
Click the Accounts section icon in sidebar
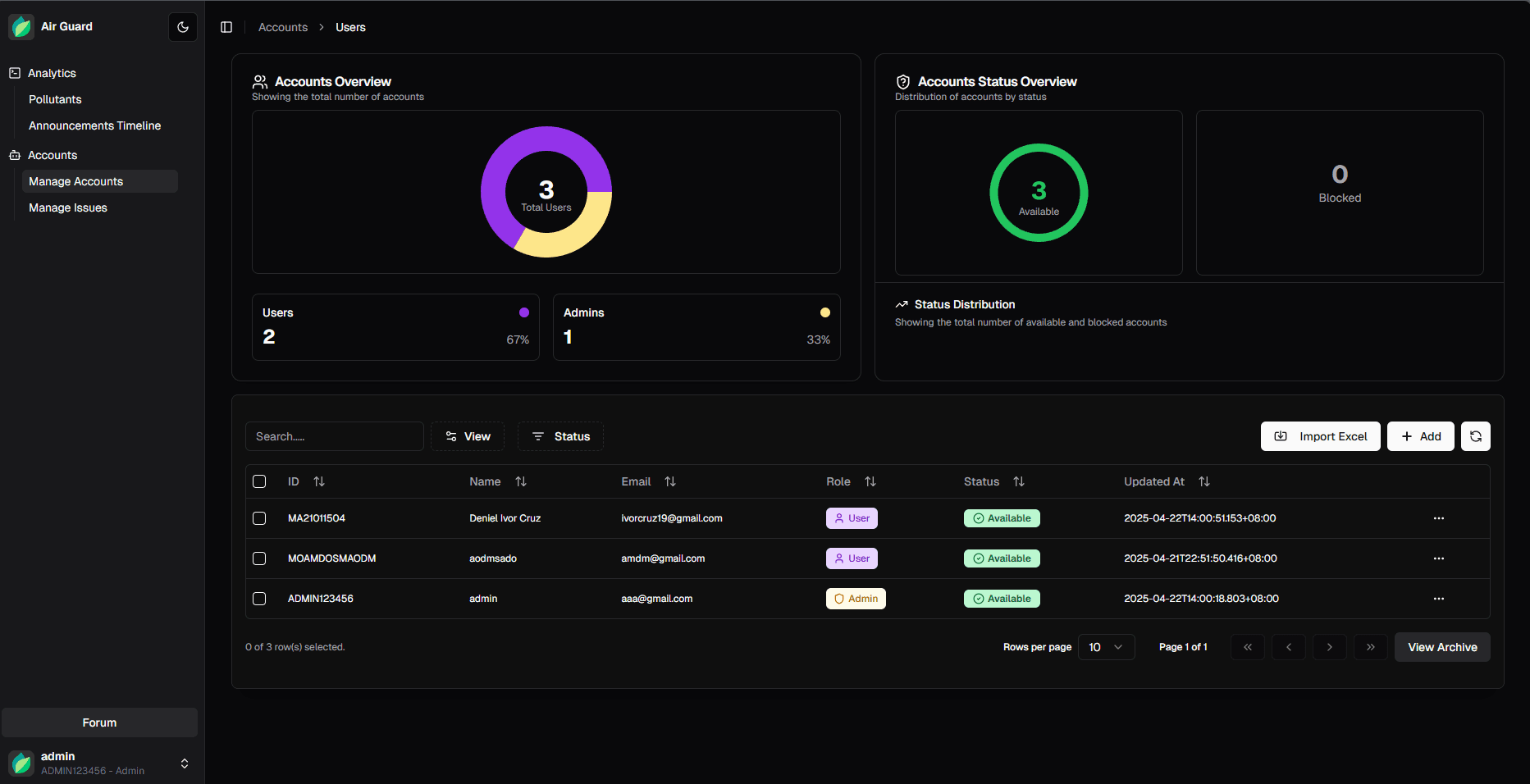pyautogui.click(x=15, y=155)
